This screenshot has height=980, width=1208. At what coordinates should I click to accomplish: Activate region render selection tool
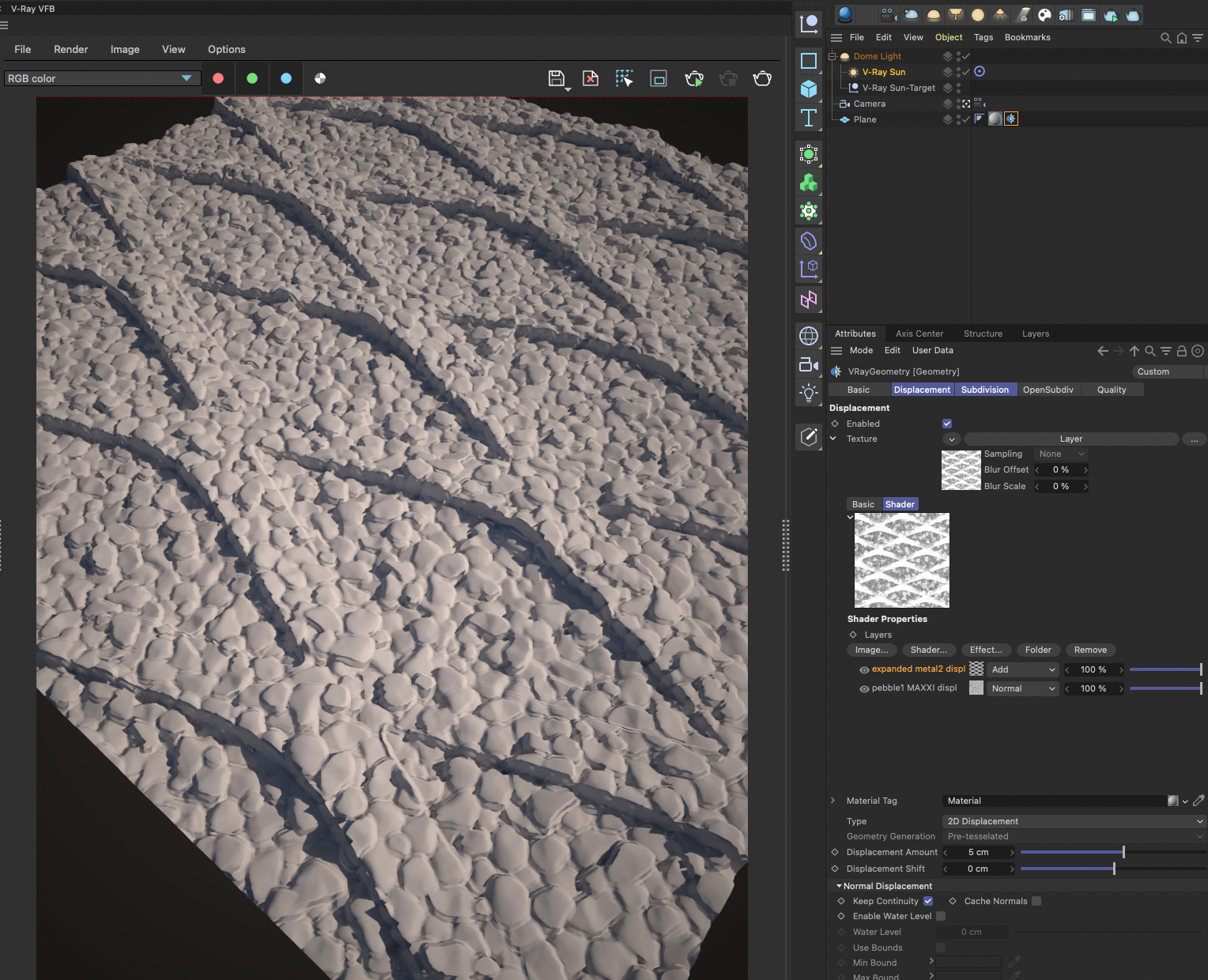tap(625, 78)
